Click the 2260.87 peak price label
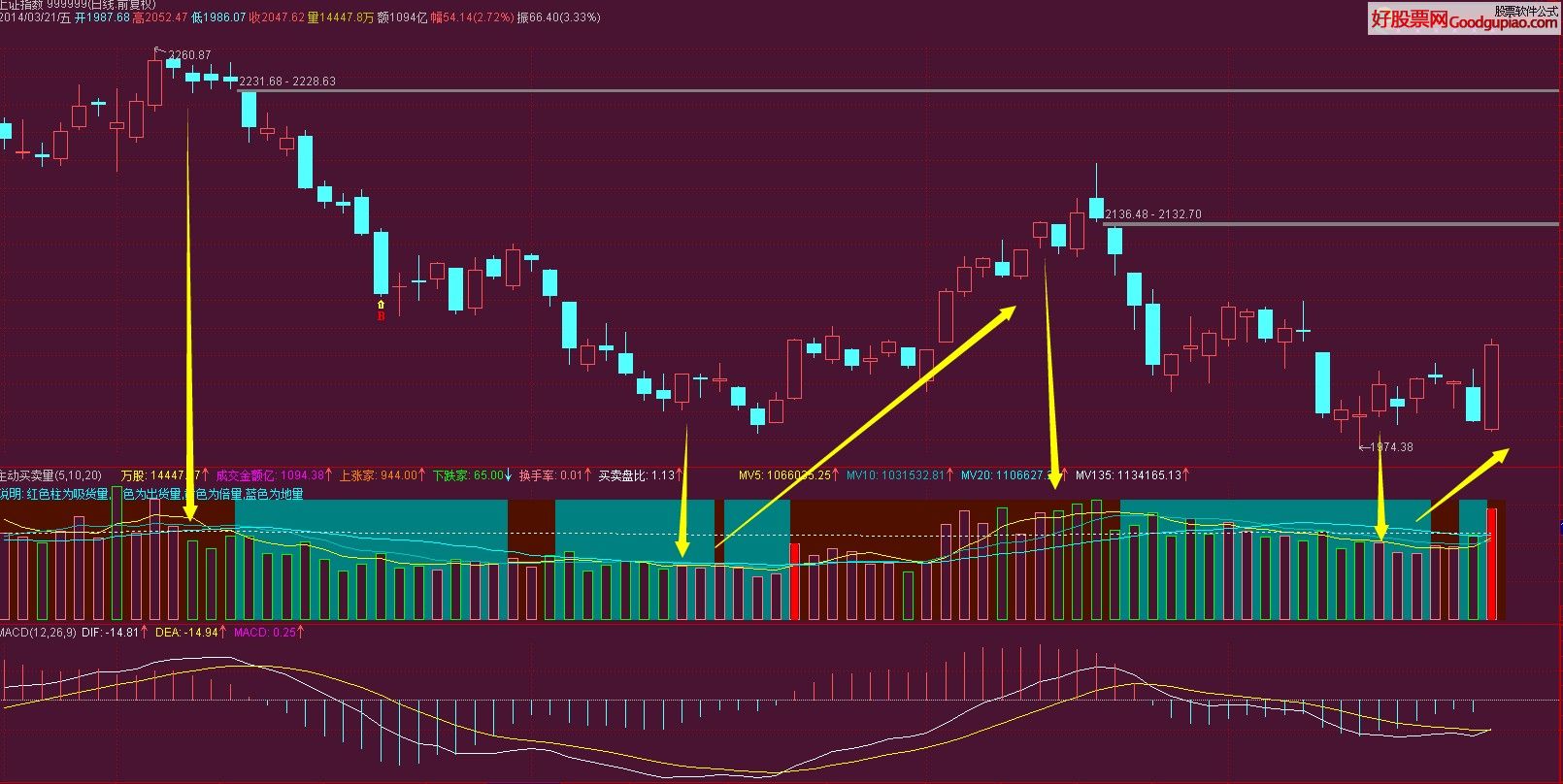Screen dimensions: 1563x784 189,55
